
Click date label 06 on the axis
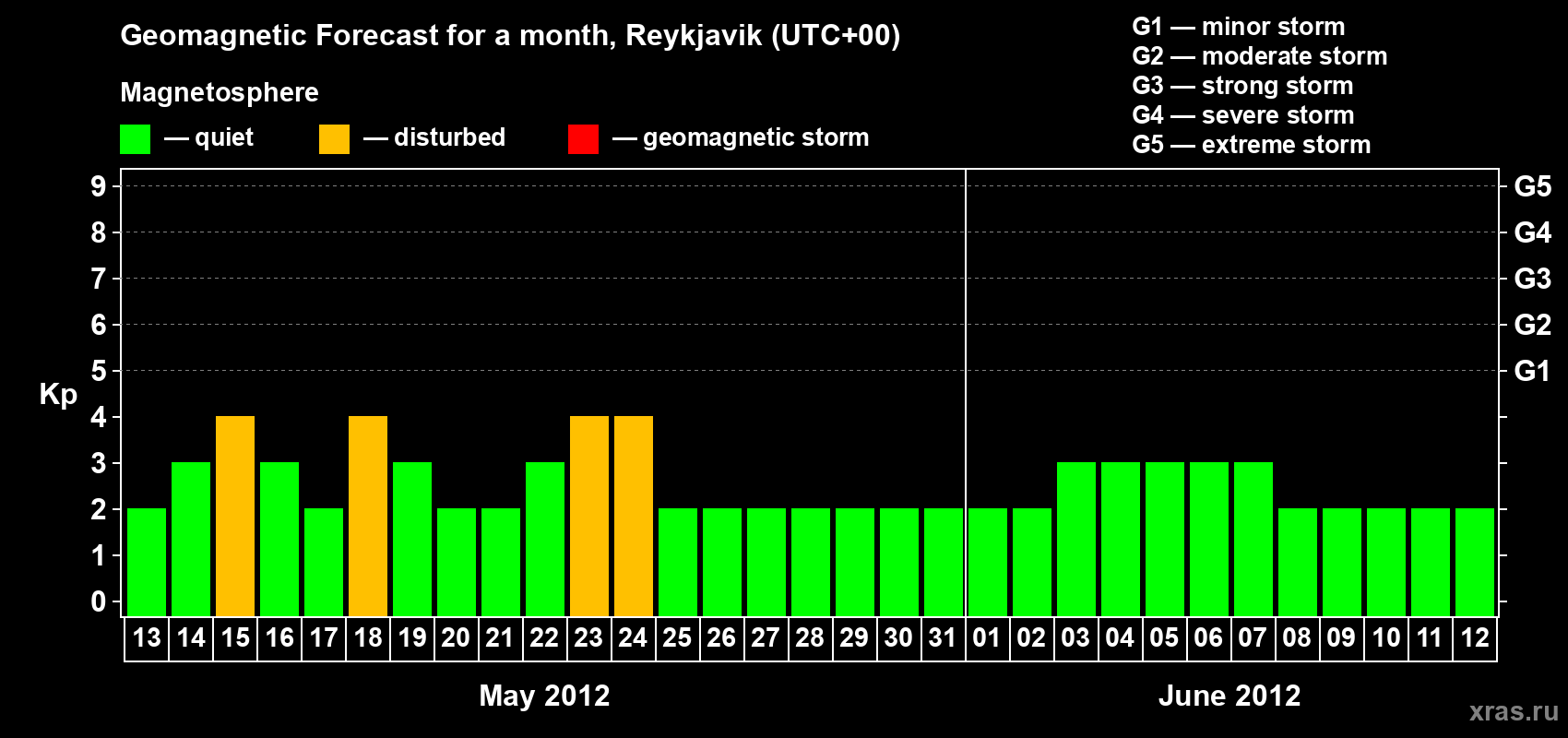tap(1208, 638)
